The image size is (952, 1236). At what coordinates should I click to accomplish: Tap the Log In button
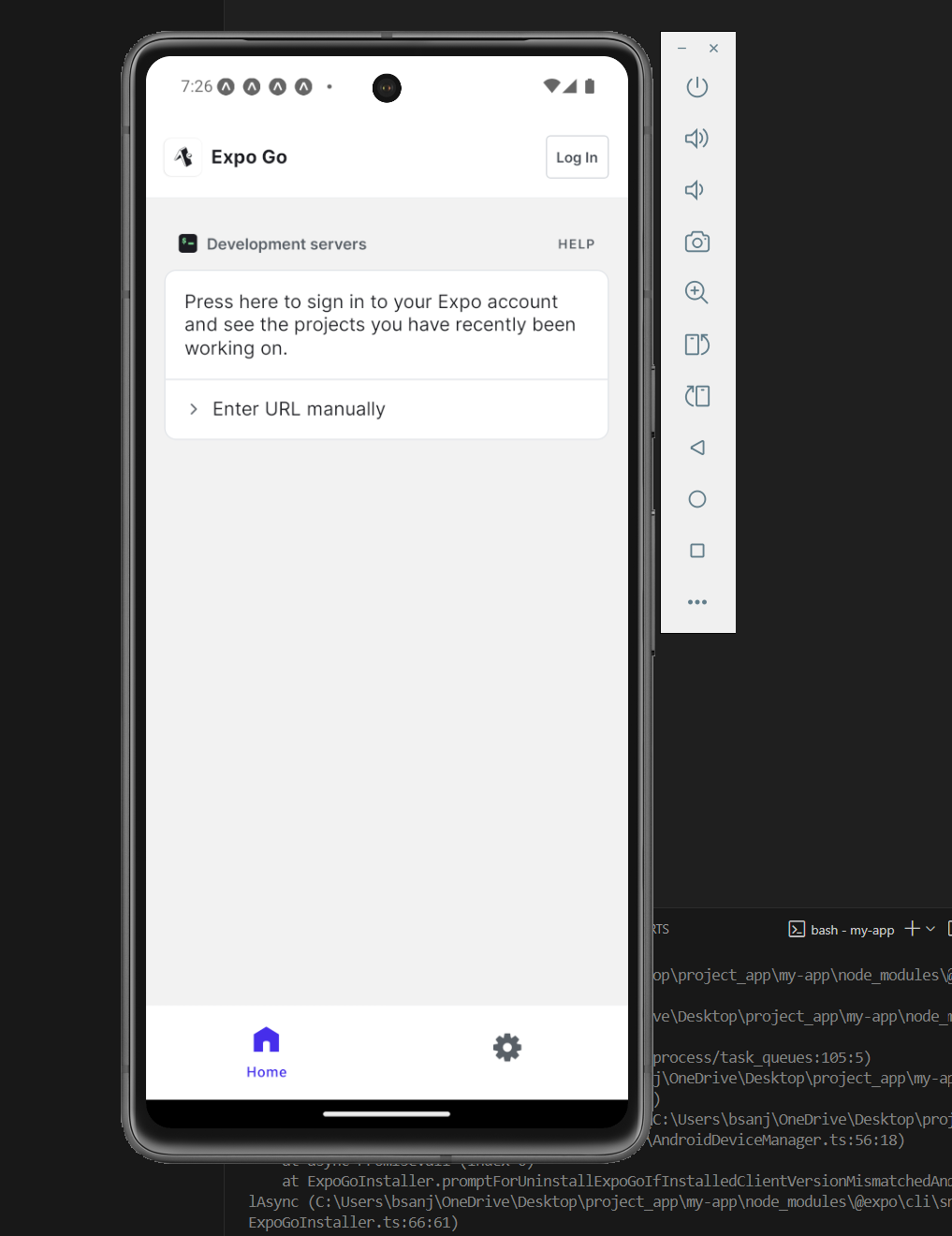pyautogui.click(x=578, y=157)
